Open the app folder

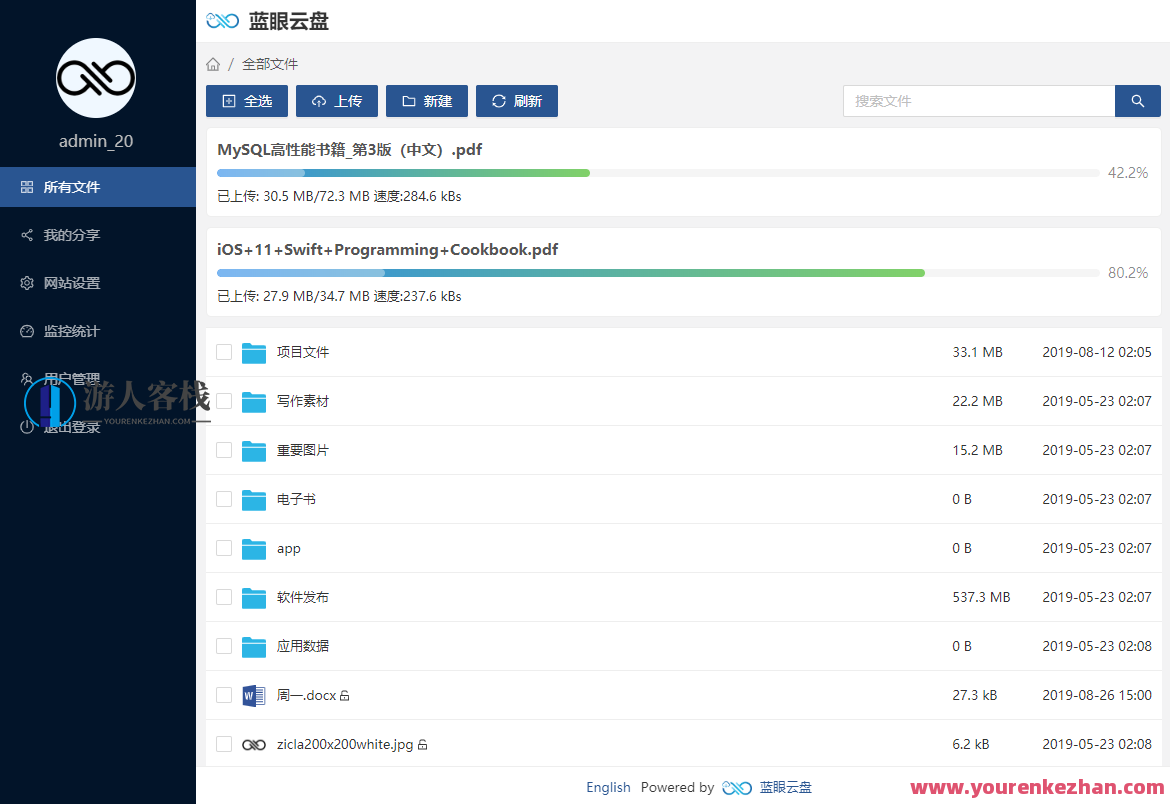click(x=288, y=548)
